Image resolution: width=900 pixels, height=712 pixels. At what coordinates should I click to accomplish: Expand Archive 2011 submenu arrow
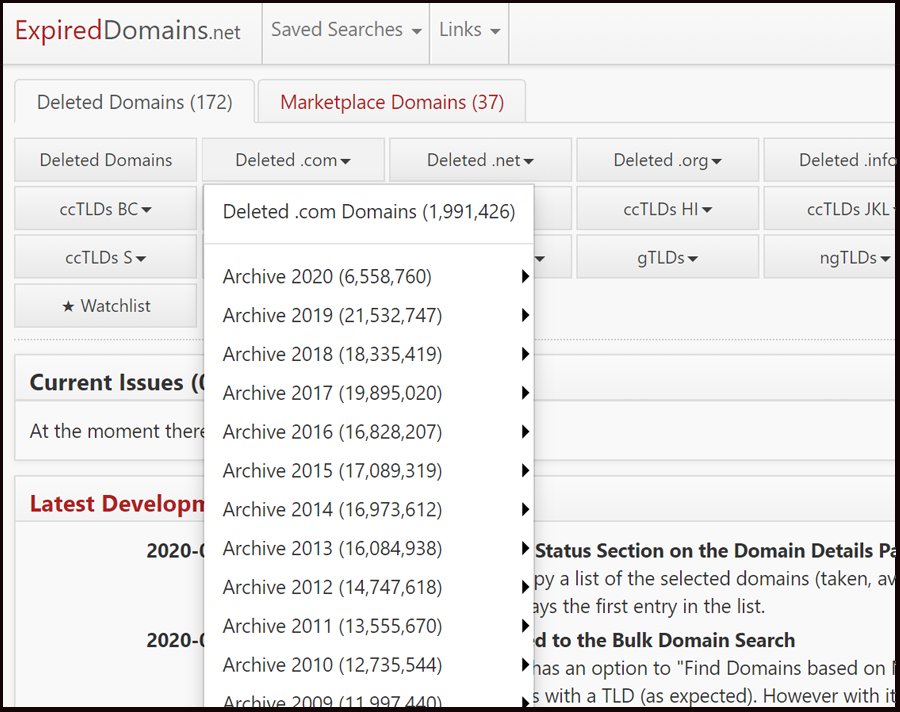point(525,626)
